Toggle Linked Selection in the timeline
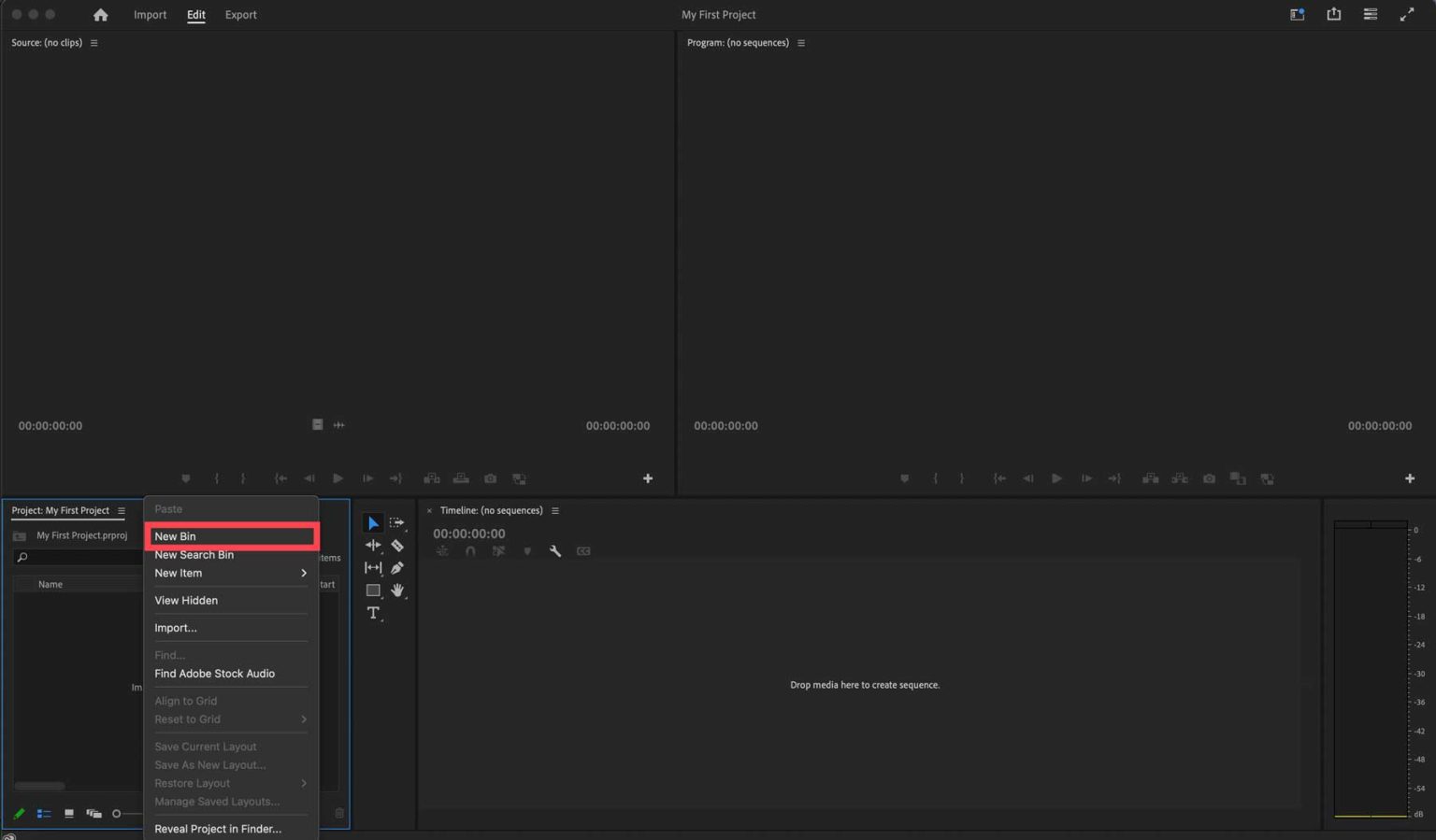This screenshot has height=840, width=1436. click(499, 550)
